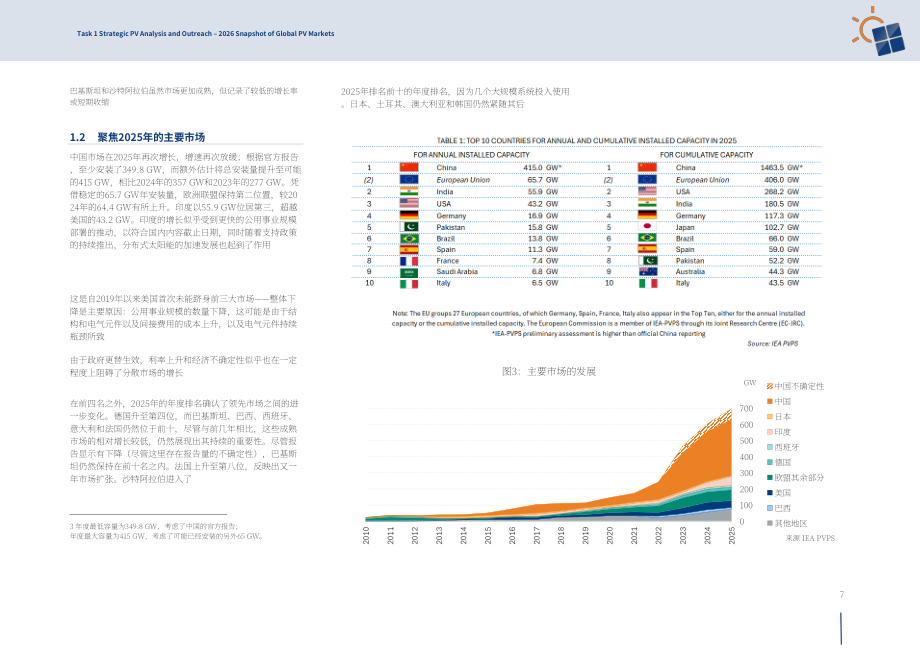The image size is (920, 651).
Task: Click the 'FOR ANNUAL INSTALLED CAPACITY' column heading
Action: 471,155
